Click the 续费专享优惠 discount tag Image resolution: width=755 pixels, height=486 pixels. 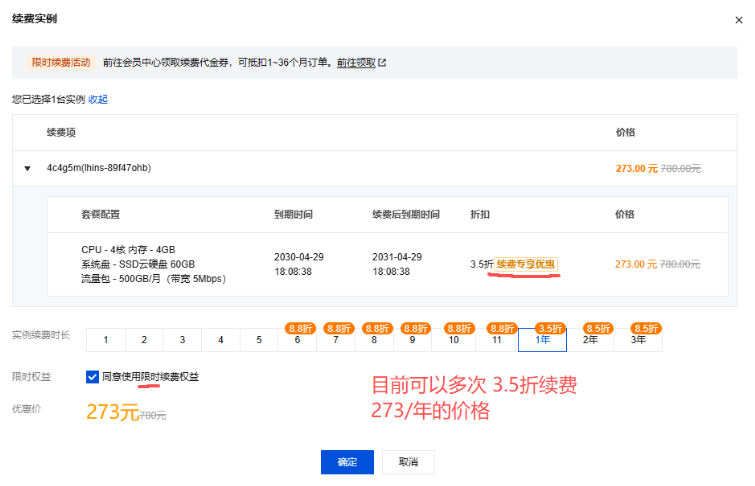click(526, 264)
